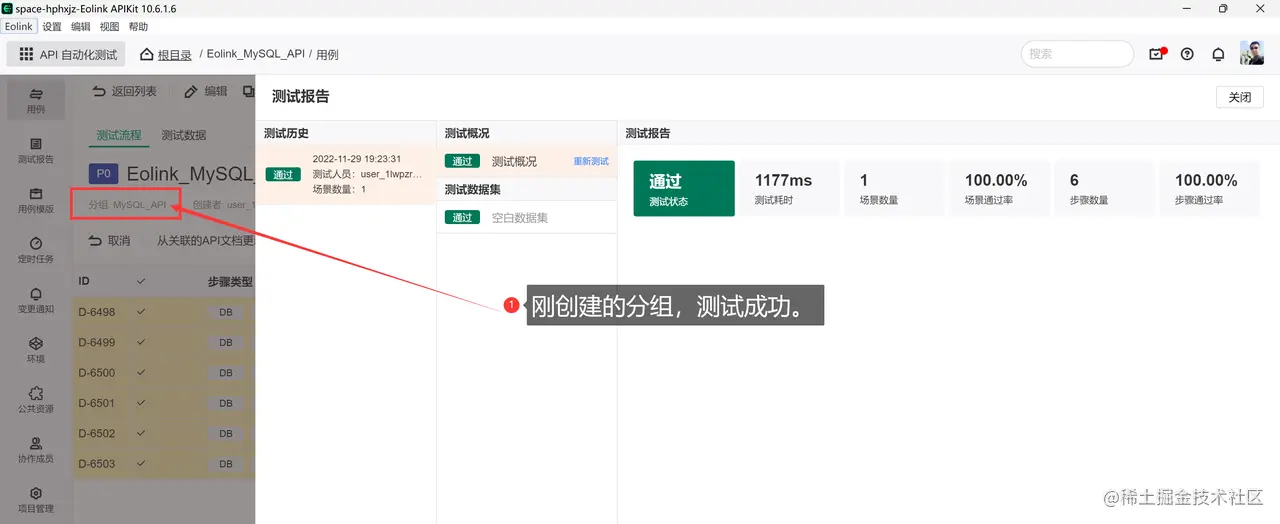
Task: Open the 环境 sidebar section
Action: tap(36, 350)
